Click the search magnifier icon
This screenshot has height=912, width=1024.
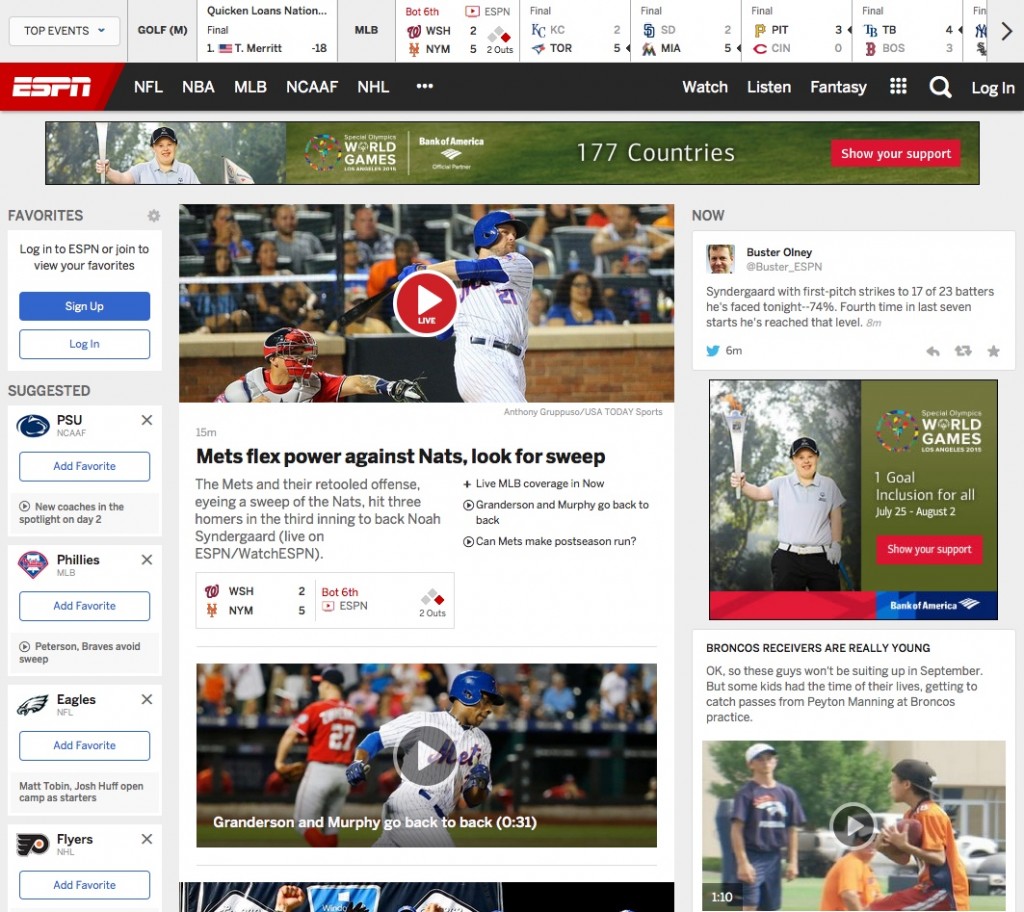click(940, 87)
